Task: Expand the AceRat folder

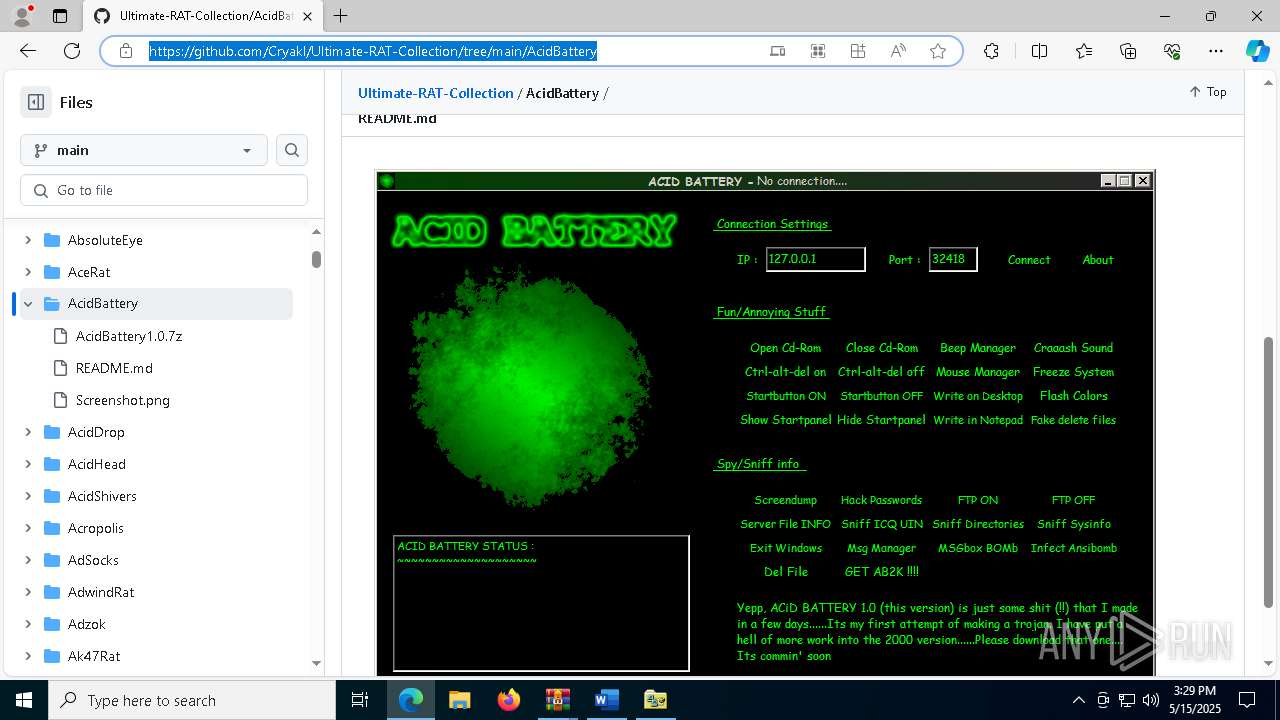Action: coord(28,272)
